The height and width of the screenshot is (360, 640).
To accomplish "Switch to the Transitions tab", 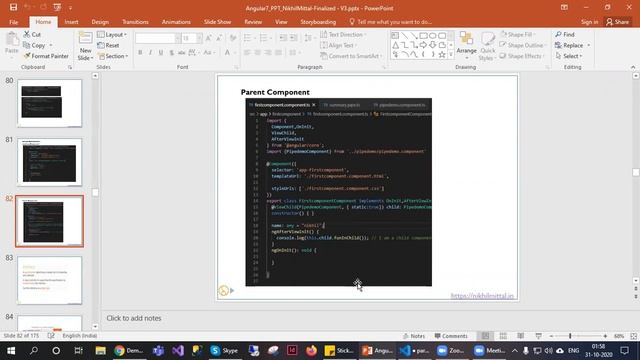I will point(135,22).
